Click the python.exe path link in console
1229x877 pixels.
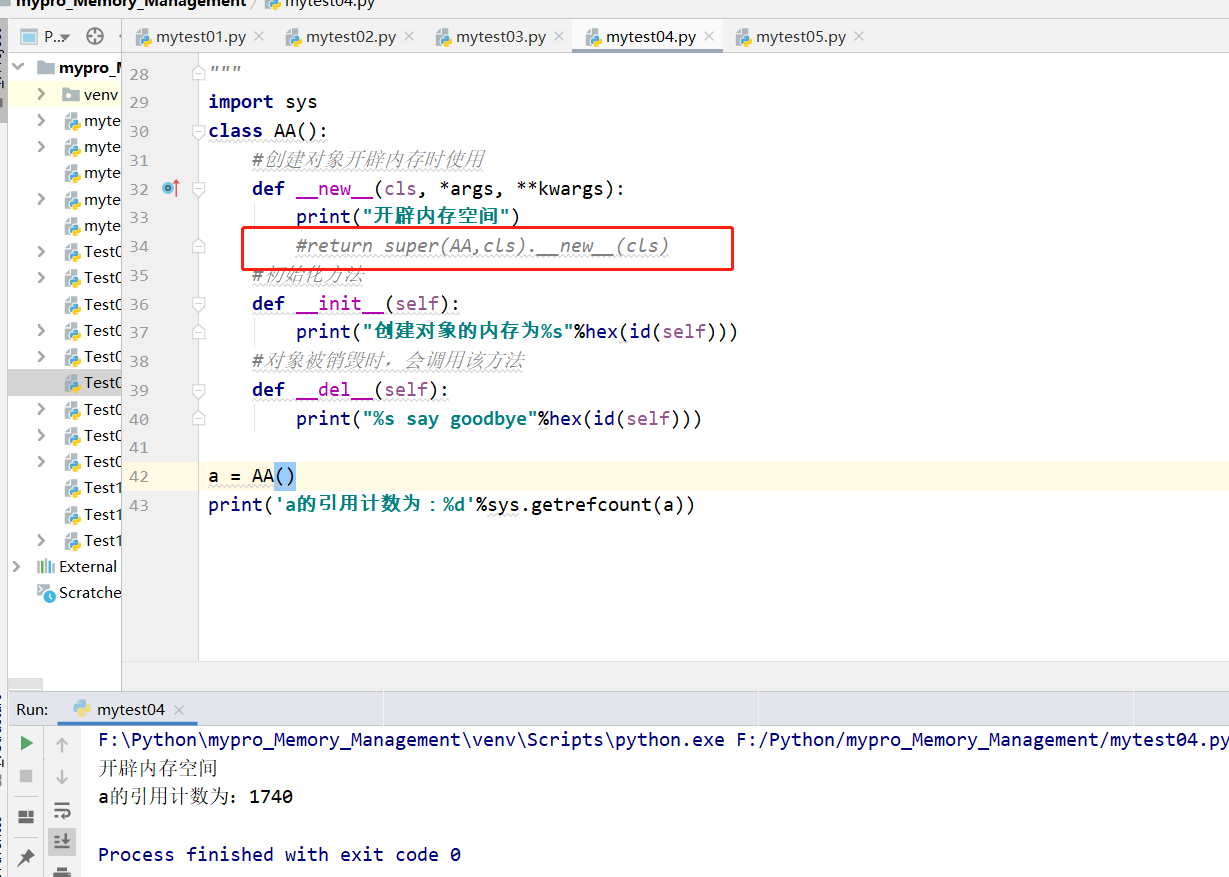(411, 740)
